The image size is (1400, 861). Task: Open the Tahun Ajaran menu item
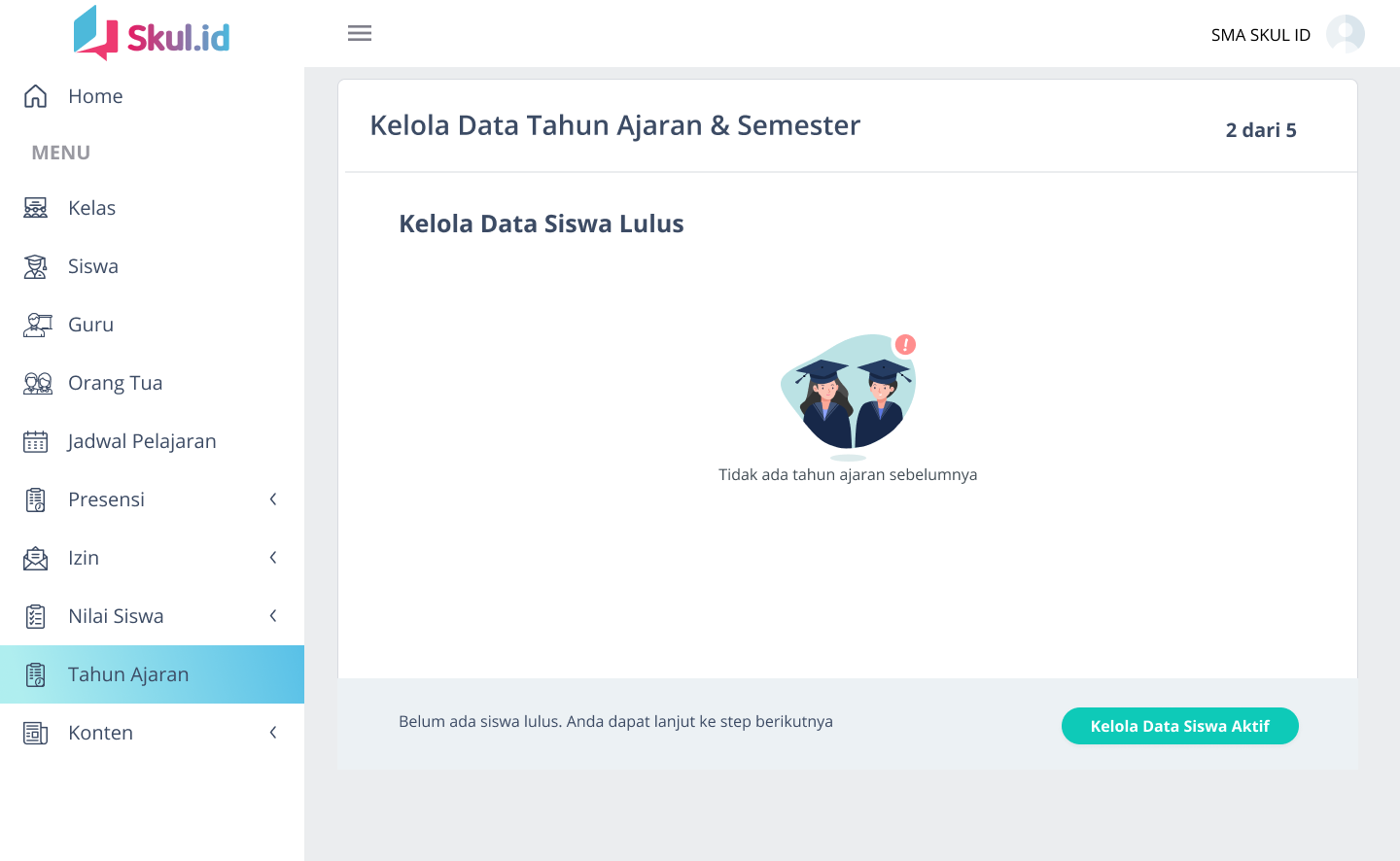(128, 674)
